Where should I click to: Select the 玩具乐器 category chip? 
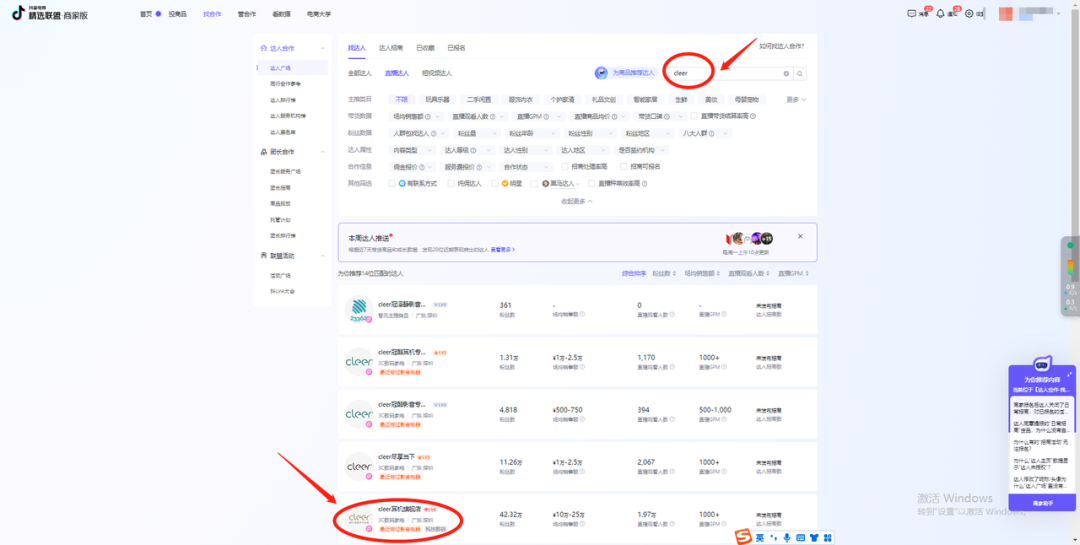pyautogui.click(x=437, y=100)
